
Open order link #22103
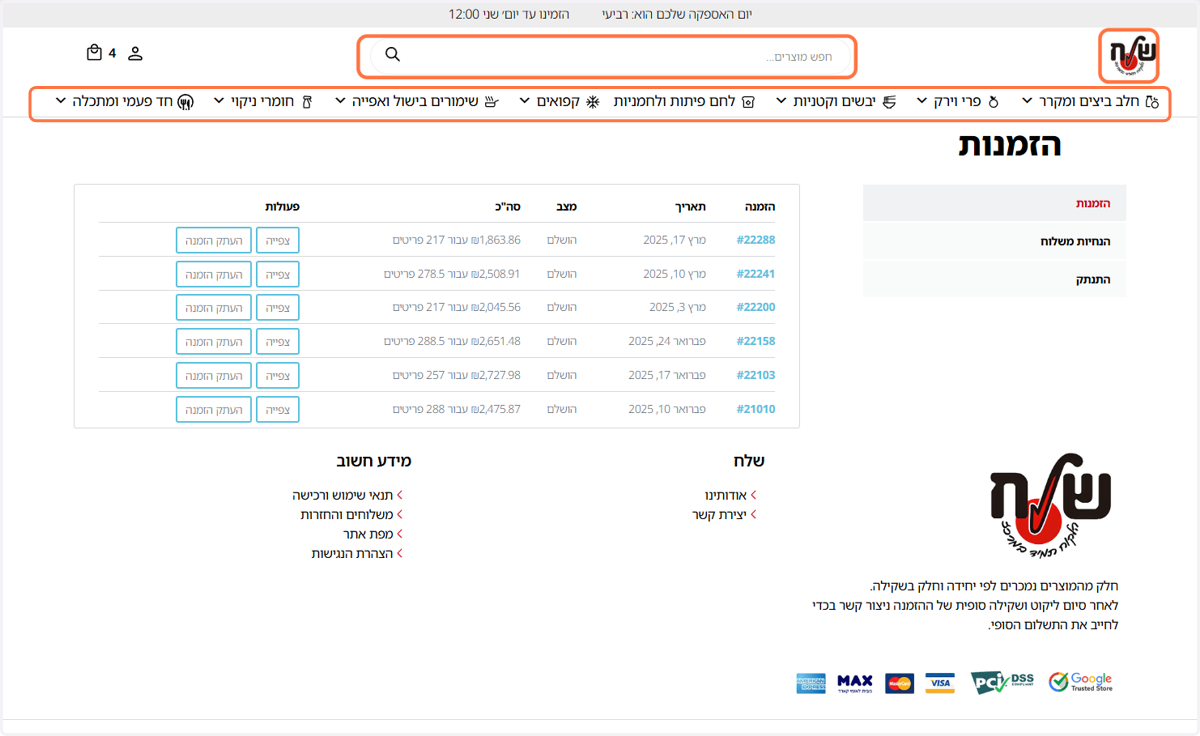[x=756, y=375]
